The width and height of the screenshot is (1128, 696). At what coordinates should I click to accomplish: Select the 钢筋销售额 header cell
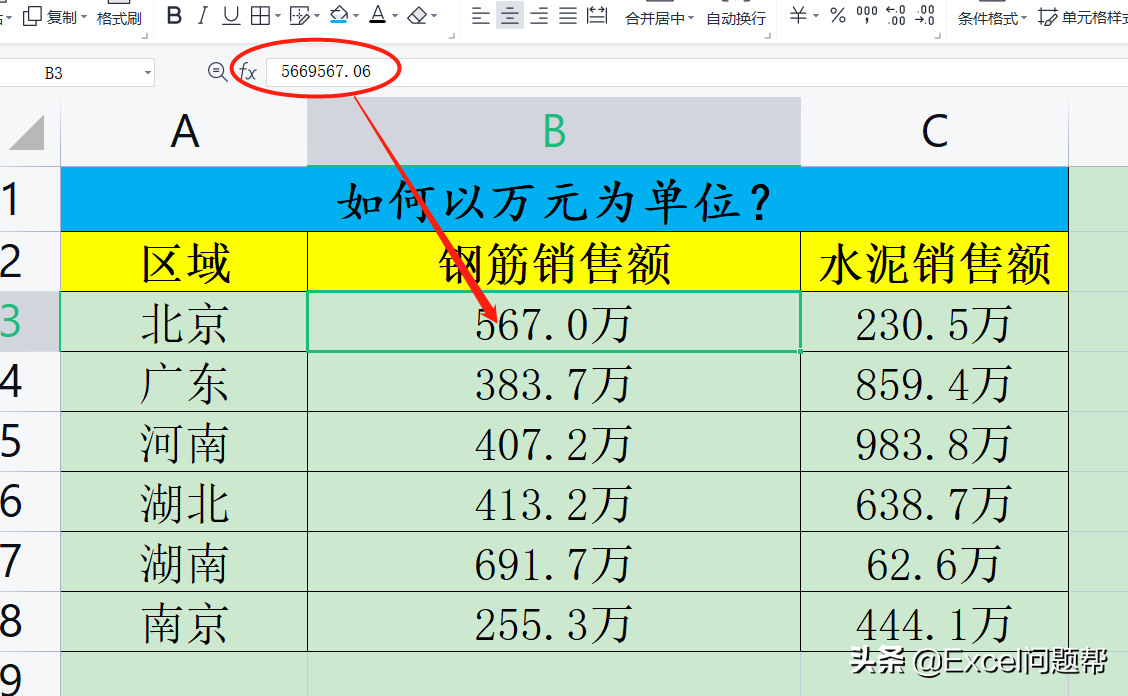[554, 262]
